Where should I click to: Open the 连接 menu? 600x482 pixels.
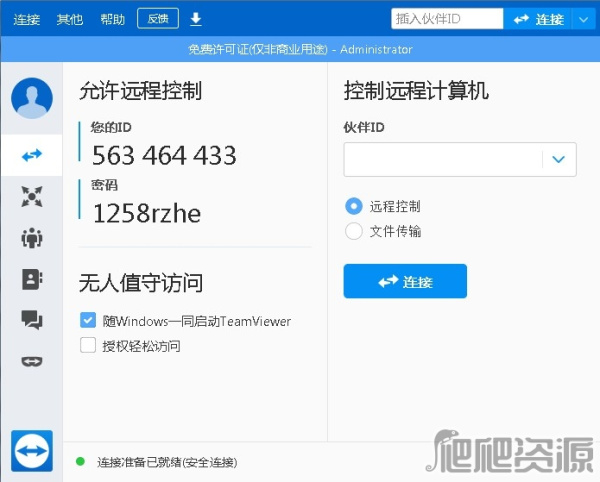click(x=27, y=19)
